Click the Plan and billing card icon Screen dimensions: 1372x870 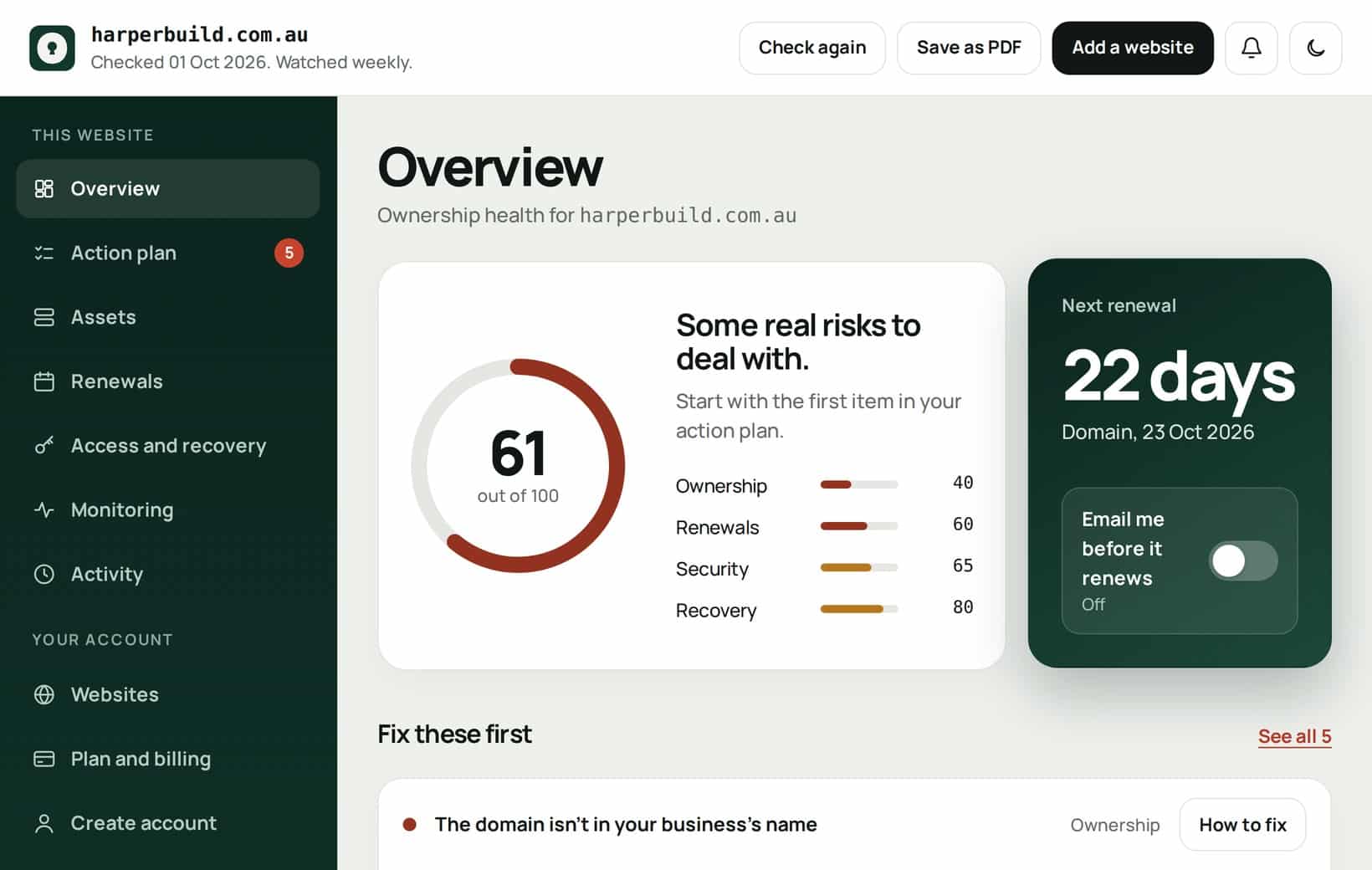pyautogui.click(x=44, y=759)
